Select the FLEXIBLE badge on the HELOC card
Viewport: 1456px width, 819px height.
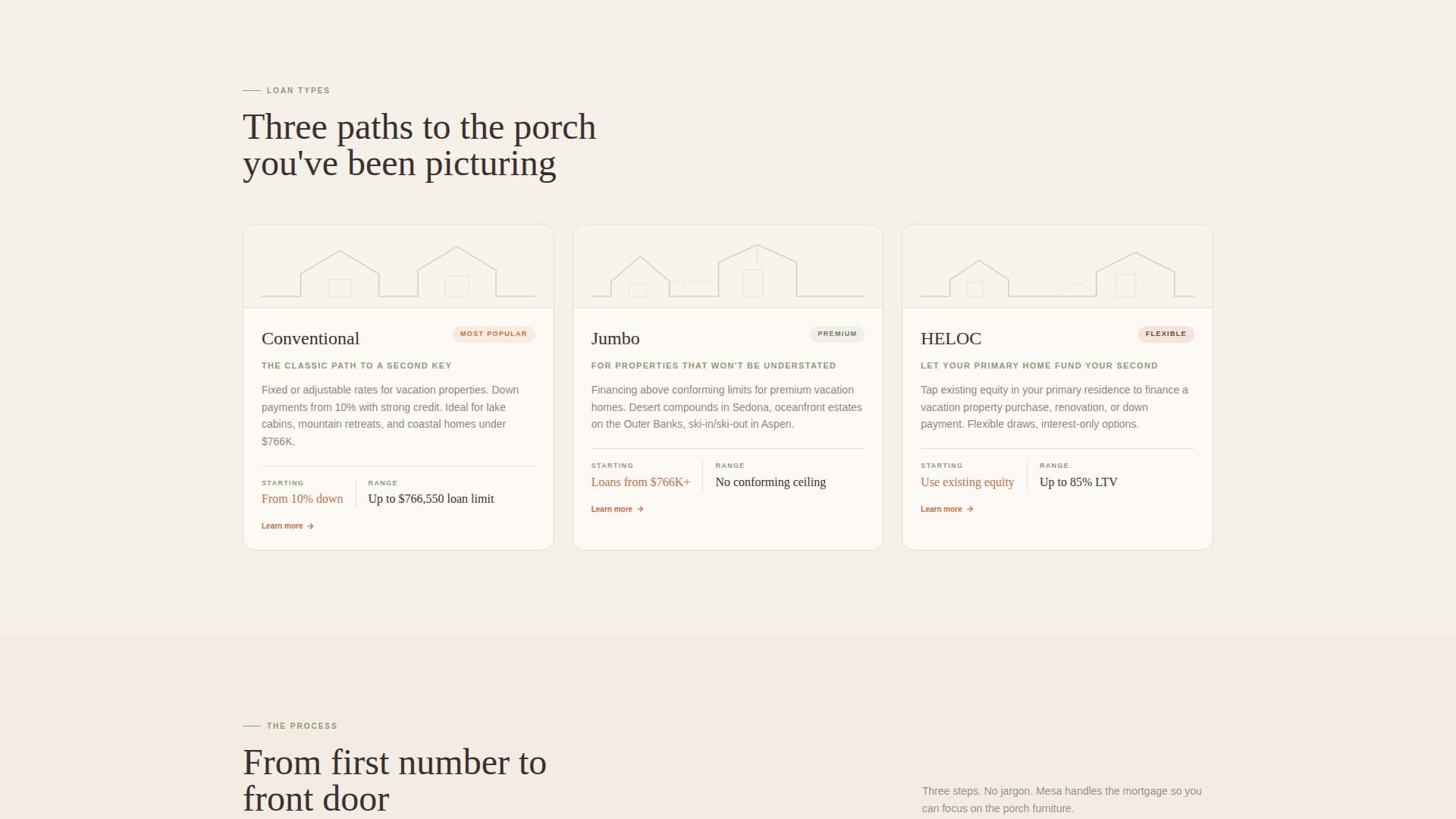point(1166,334)
